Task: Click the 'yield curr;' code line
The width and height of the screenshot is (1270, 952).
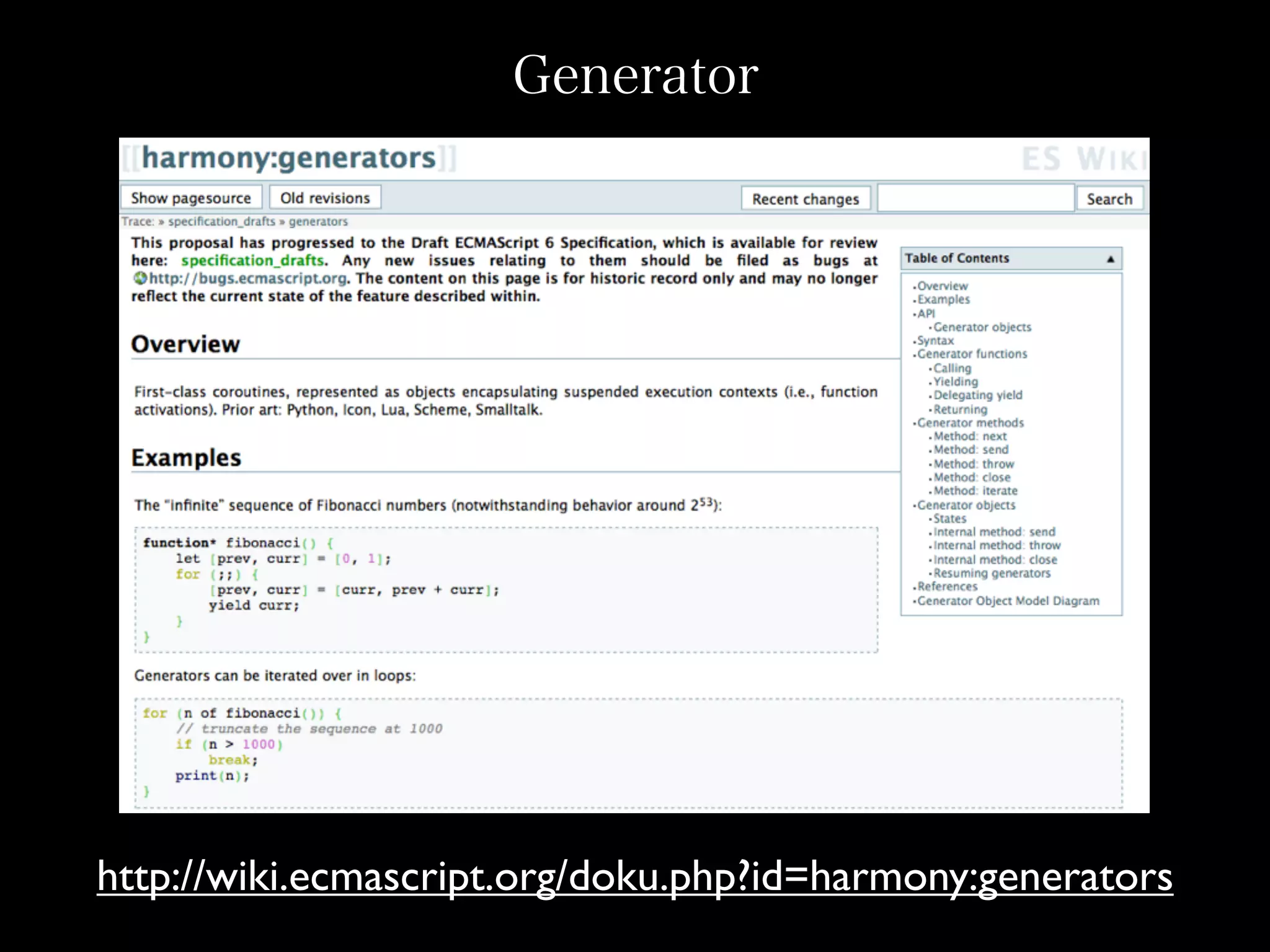Action: click(x=254, y=606)
